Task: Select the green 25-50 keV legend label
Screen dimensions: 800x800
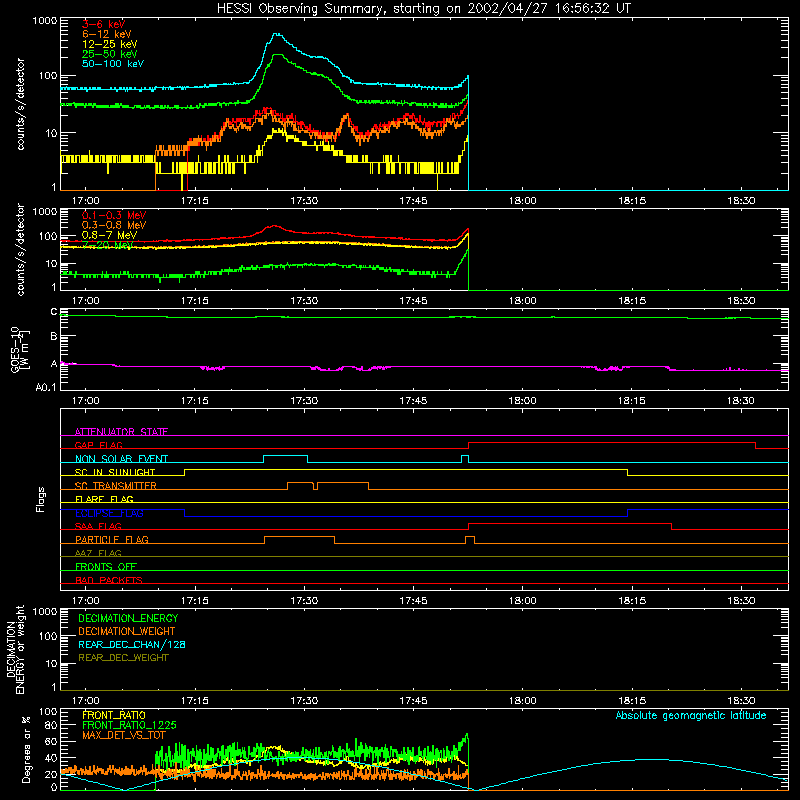Action: 110,54
